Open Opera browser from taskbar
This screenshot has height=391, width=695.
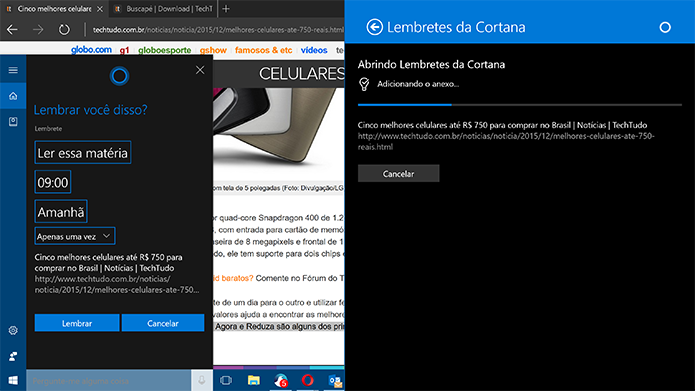(307, 380)
